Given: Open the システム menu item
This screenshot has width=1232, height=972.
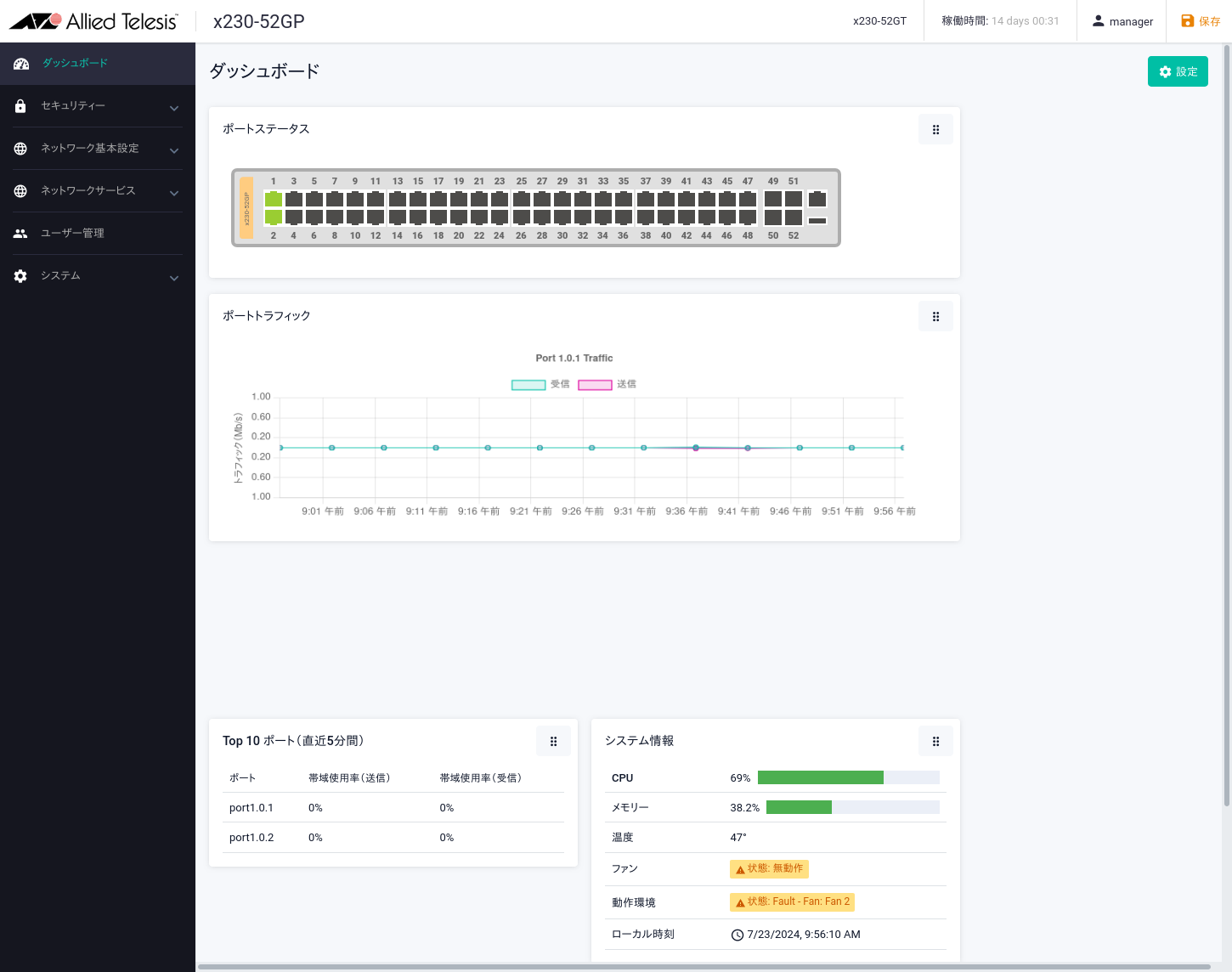Looking at the screenshot, I should [x=60, y=276].
